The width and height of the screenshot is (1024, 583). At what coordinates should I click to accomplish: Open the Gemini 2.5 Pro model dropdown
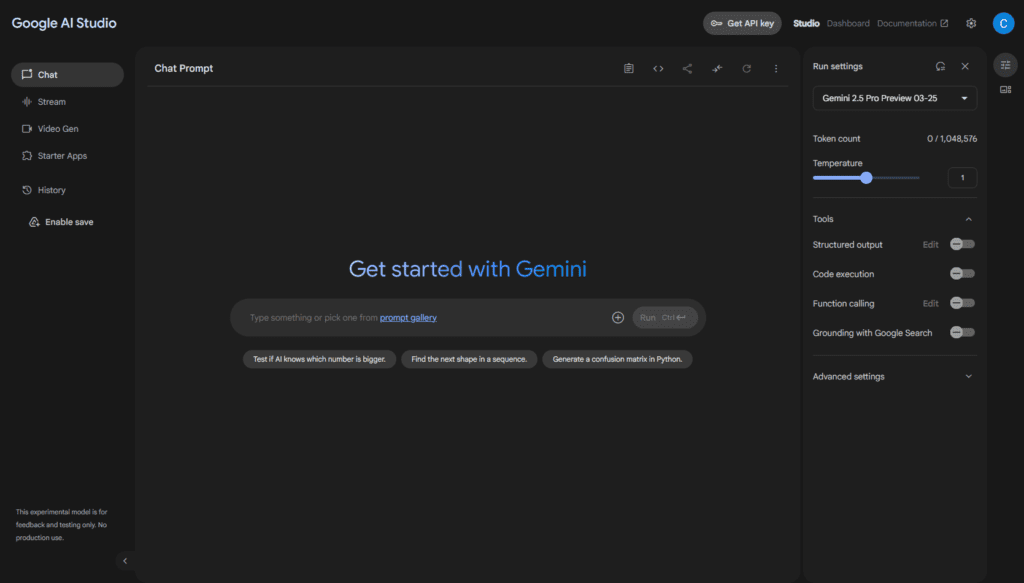tap(895, 98)
